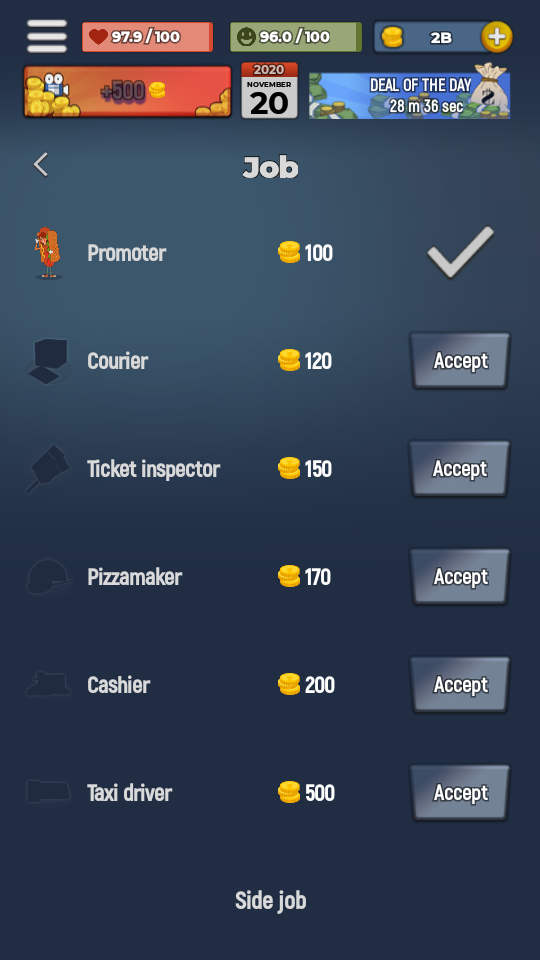The width and height of the screenshot is (540, 960).
Task: Open the hamburger menu
Action: (47, 36)
